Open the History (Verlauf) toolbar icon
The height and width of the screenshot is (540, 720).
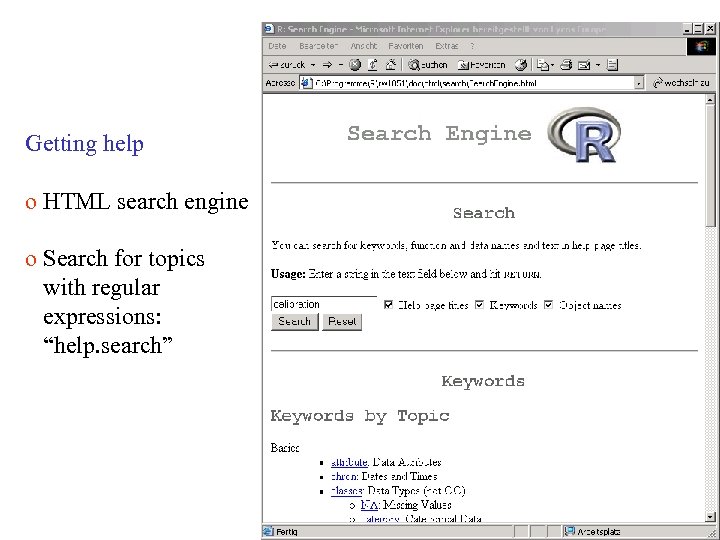coord(520,65)
